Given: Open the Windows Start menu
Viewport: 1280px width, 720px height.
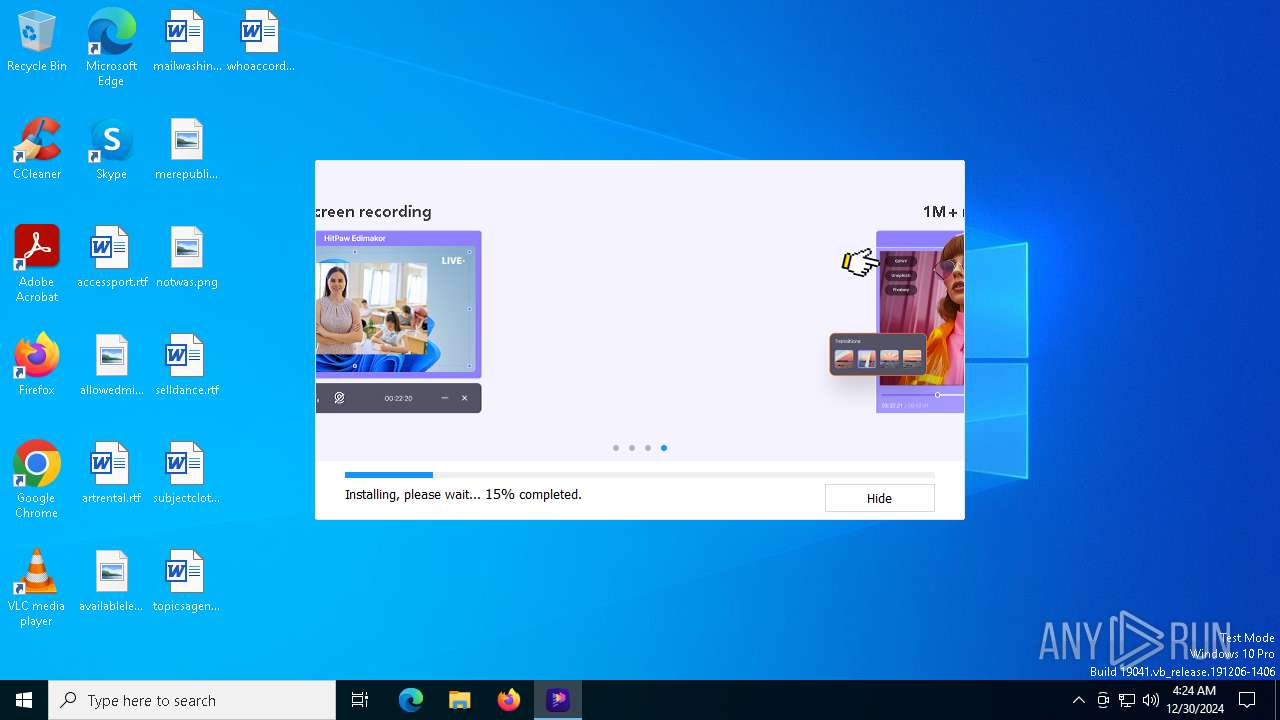Looking at the screenshot, I should coord(24,700).
